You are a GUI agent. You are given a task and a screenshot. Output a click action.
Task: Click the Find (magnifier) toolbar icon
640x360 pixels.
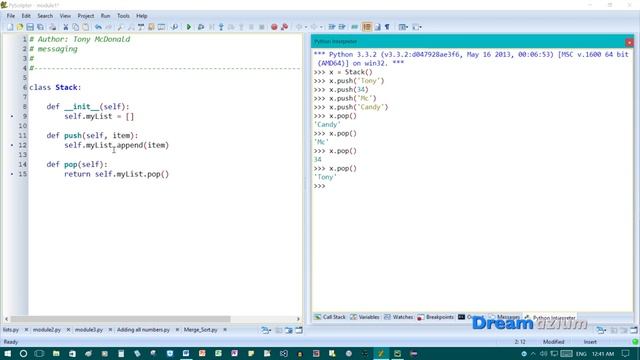pyautogui.click(x=120, y=27)
